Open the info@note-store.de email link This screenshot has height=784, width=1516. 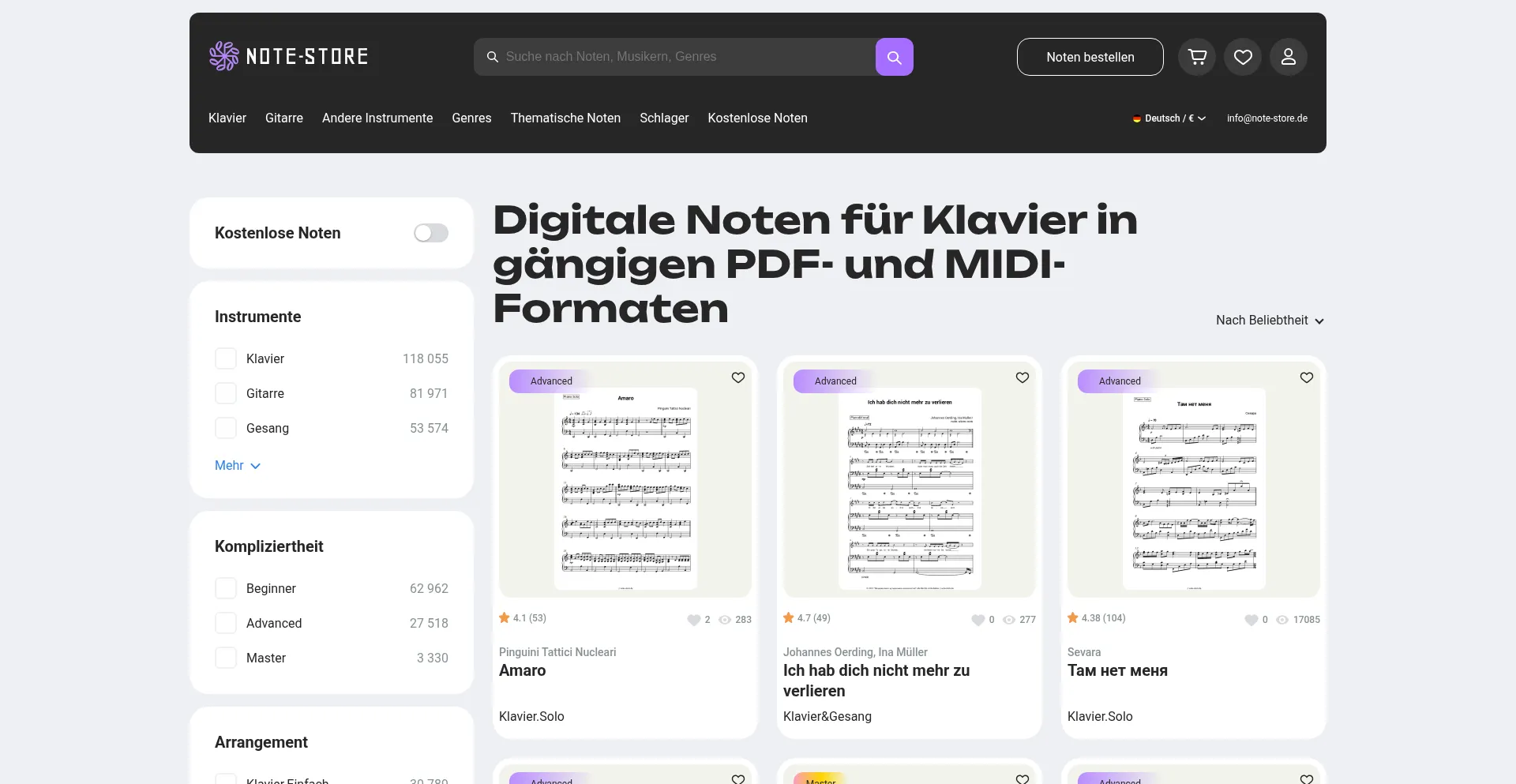tap(1266, 118)
